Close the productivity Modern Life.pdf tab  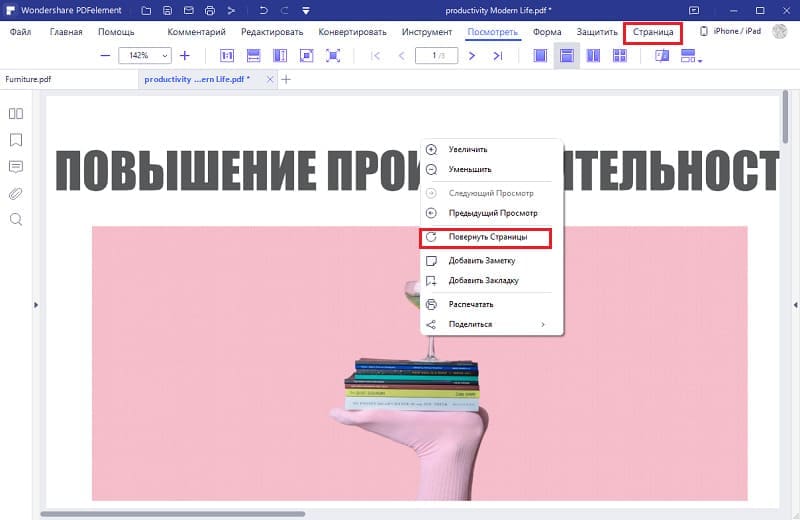[270, 79]
